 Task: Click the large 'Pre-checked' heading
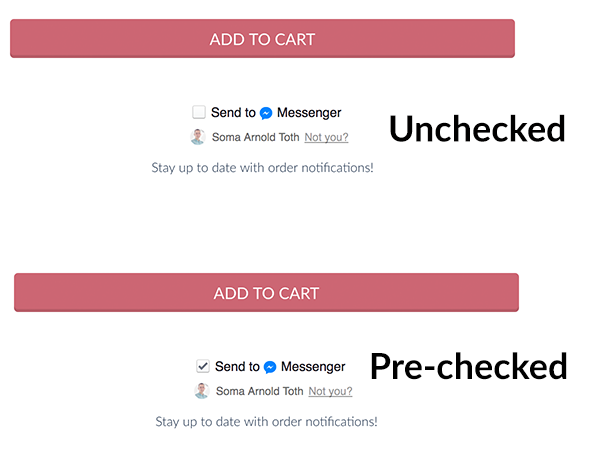(469, 367)
